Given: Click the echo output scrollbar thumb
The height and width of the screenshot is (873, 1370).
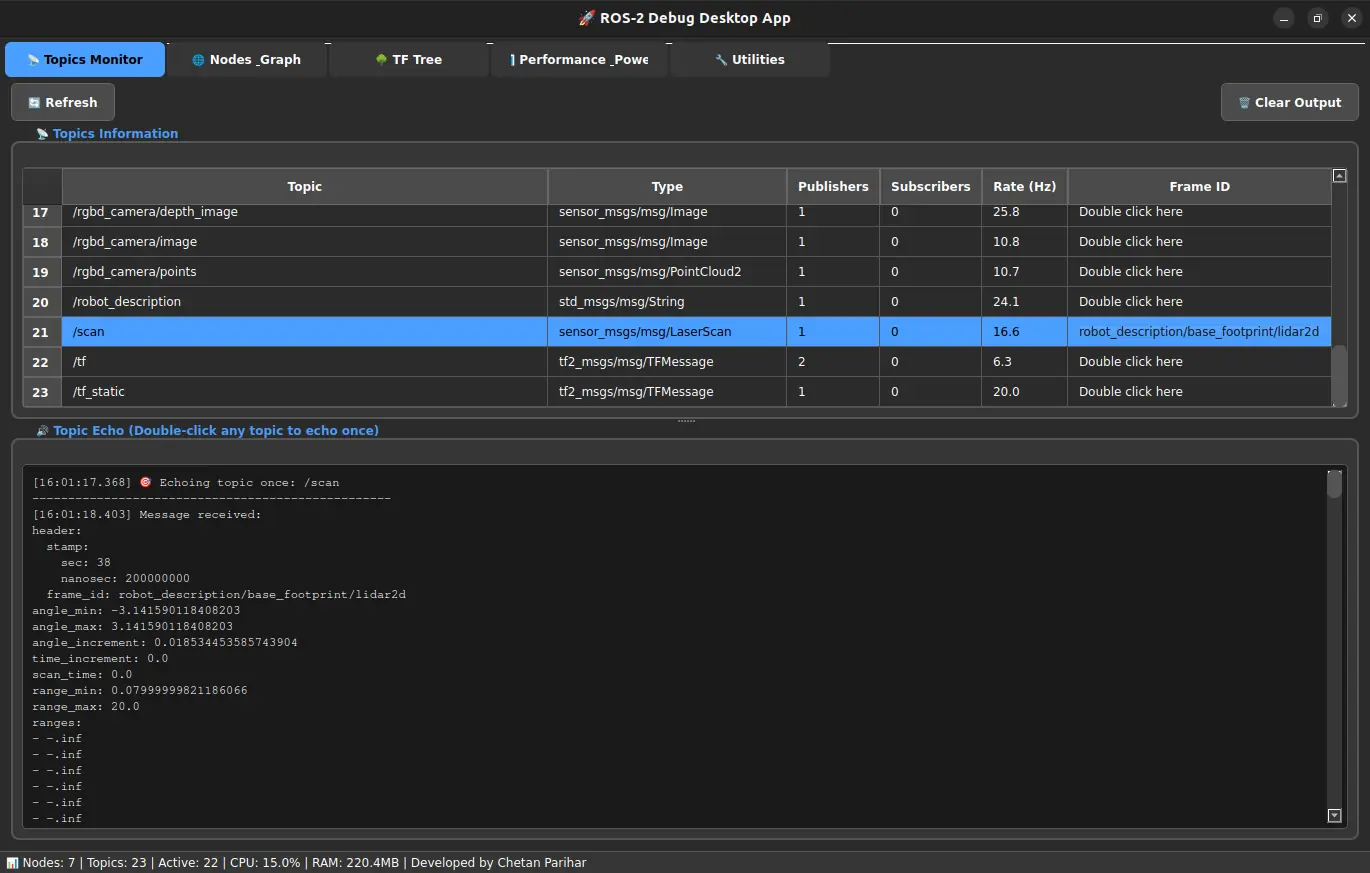Looking at the screenshot, I should 1334,485.
